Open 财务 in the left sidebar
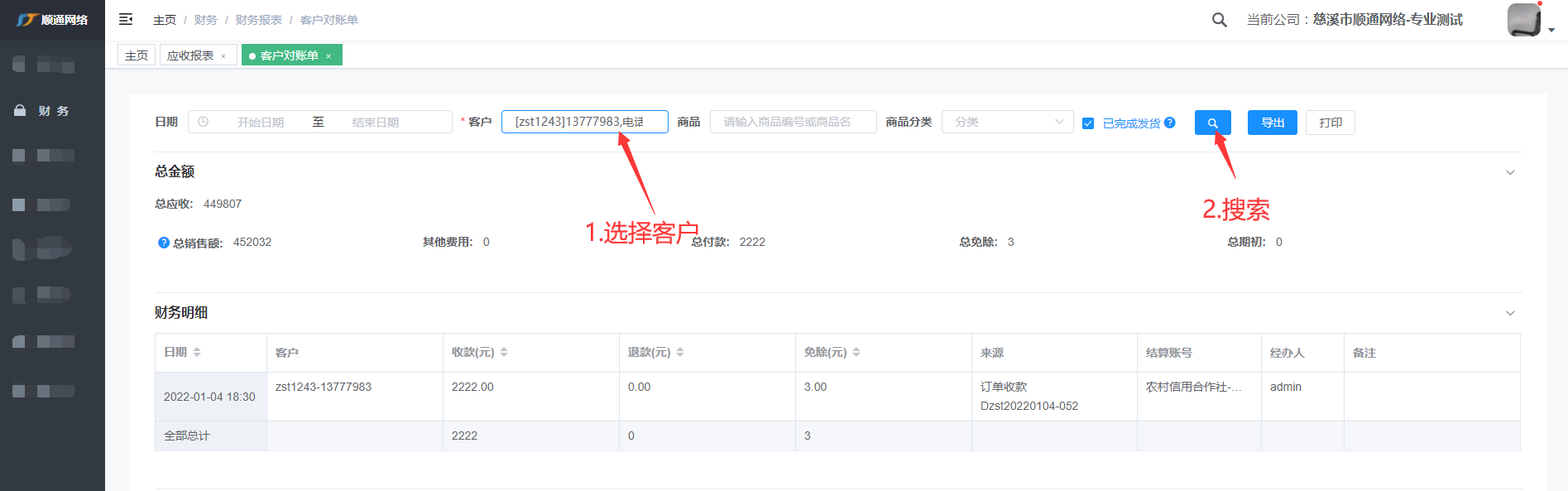The width and height of the screenshot is (1568, 491). tap(53, 111)
